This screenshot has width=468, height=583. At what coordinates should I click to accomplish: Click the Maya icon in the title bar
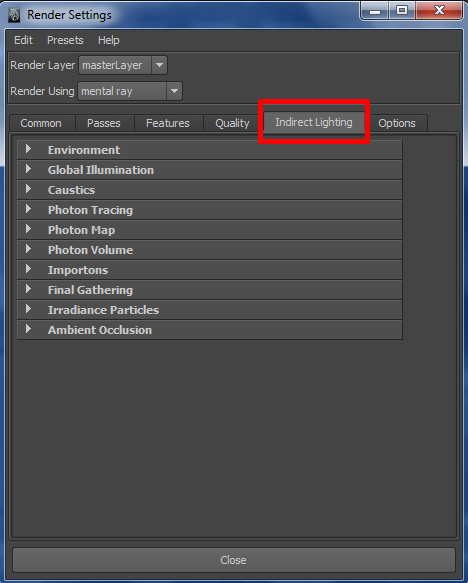point(14,15)
